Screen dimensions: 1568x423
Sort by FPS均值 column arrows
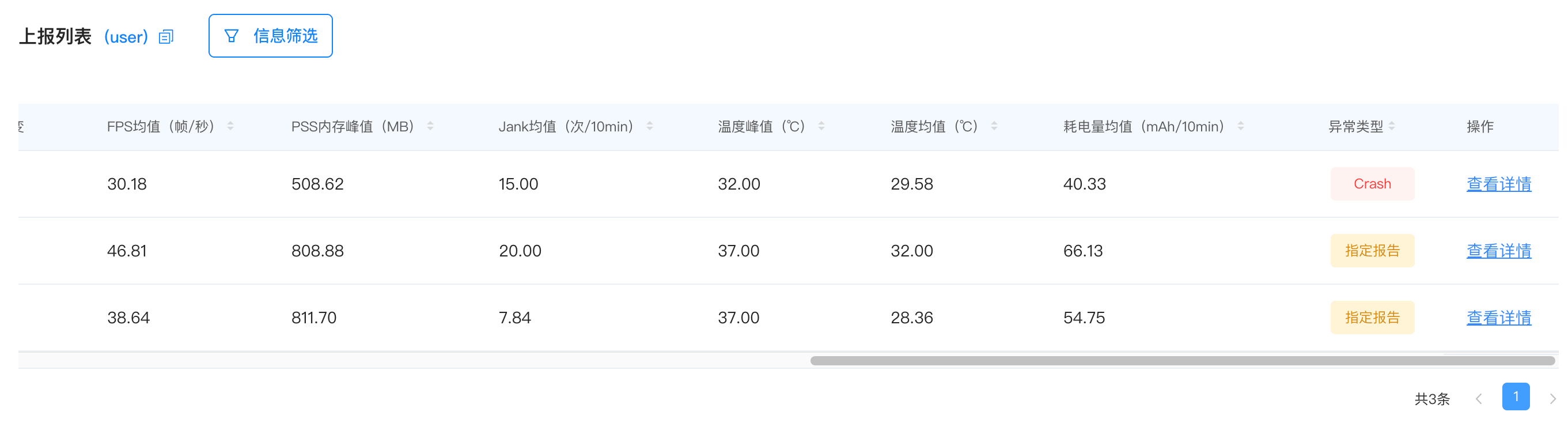click(230, 126)
